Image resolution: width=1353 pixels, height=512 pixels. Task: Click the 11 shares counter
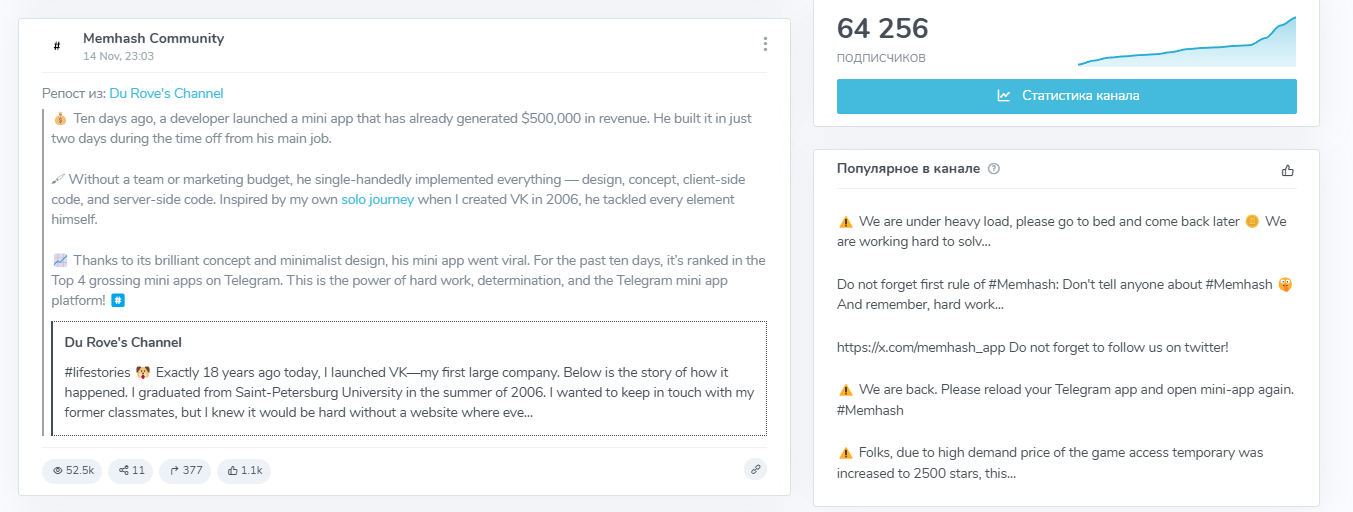tap(131, 470)
